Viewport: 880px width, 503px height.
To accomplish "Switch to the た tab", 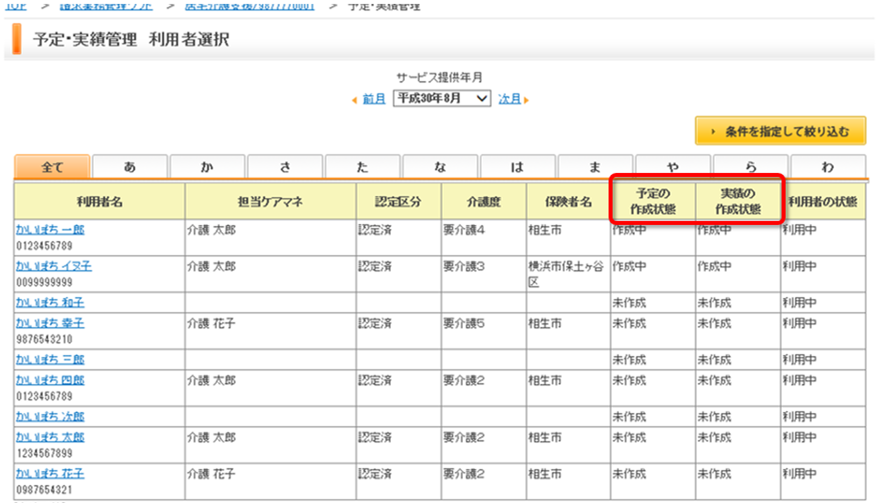I will [363, 167].
